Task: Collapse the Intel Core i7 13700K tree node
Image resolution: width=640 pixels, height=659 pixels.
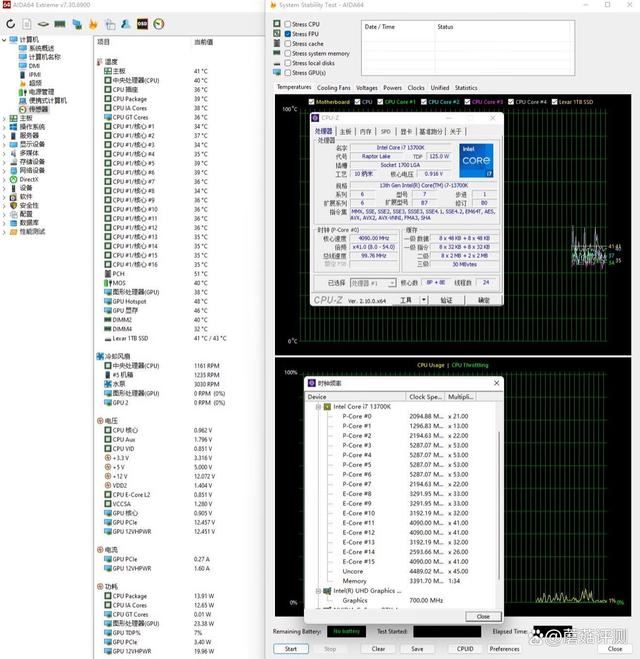Action: coord(317,407)
